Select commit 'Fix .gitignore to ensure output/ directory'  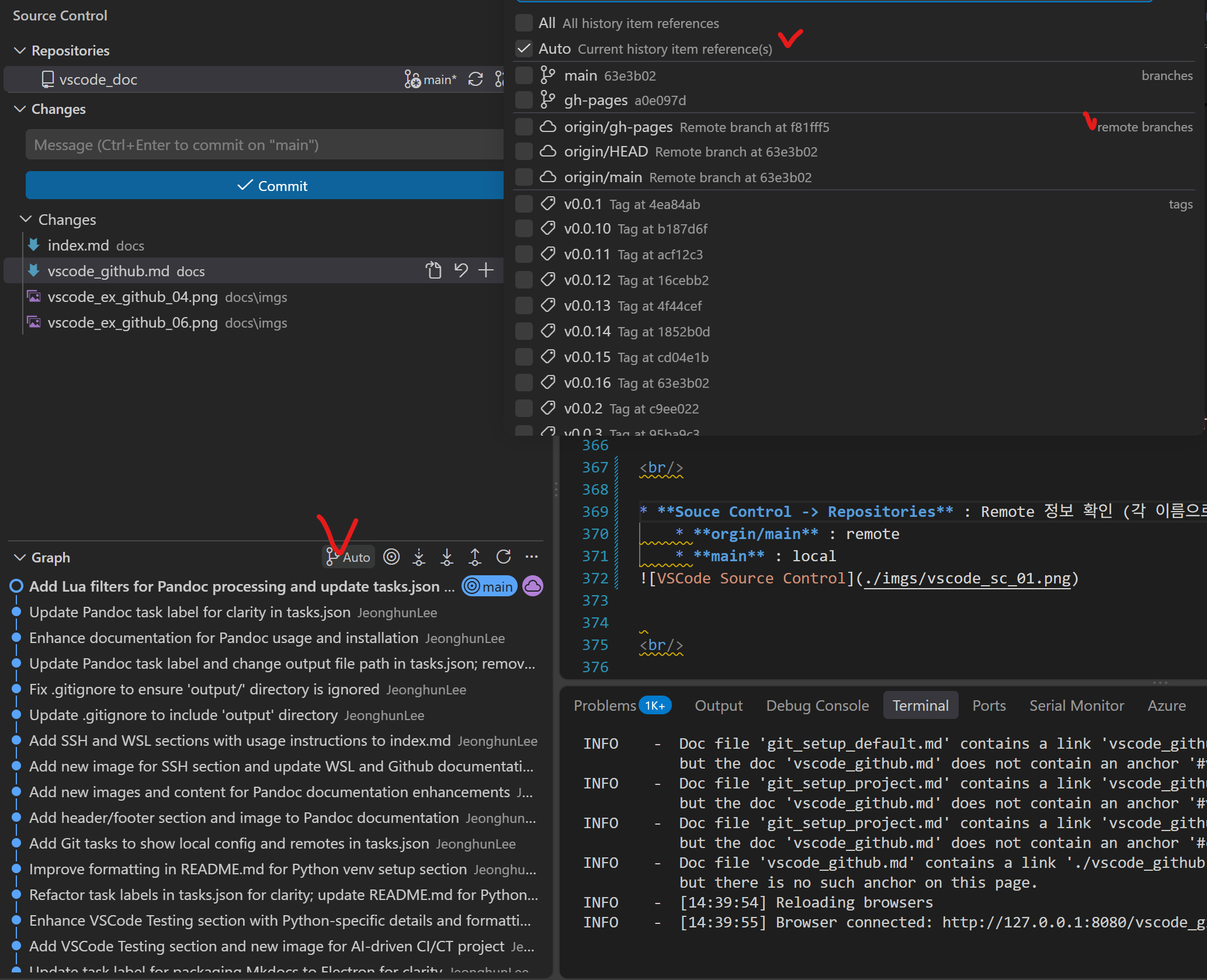[204, 689]
